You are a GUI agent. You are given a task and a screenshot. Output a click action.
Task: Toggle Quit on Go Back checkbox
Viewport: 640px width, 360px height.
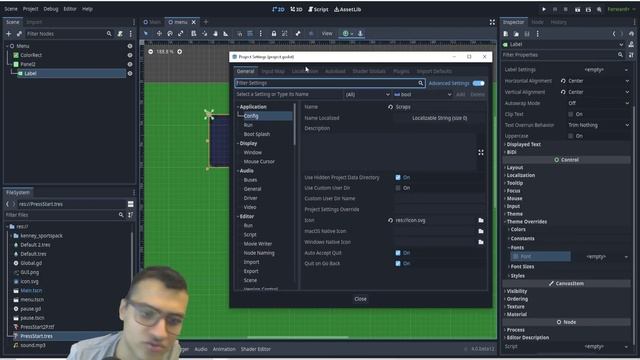pos(398,264)
